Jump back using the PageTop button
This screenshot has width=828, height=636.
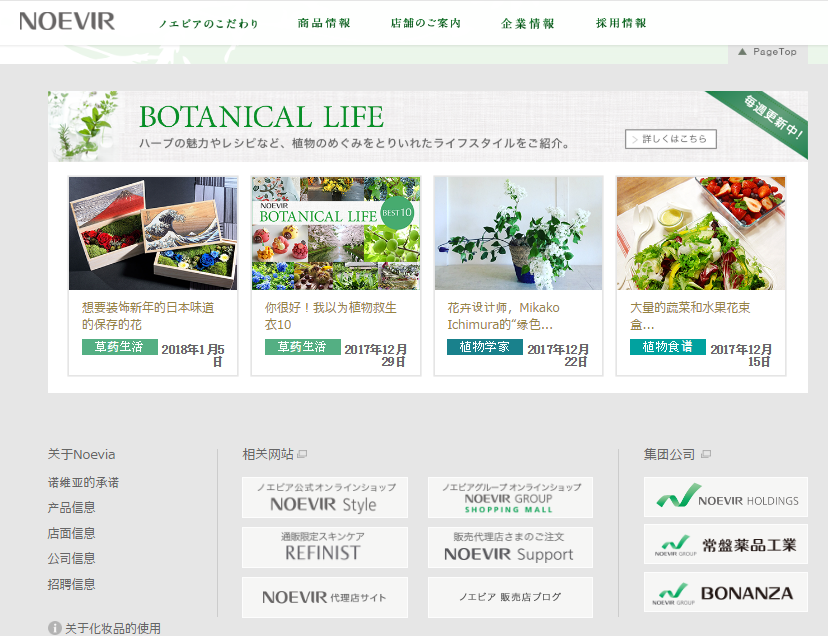tap(767, 52)
